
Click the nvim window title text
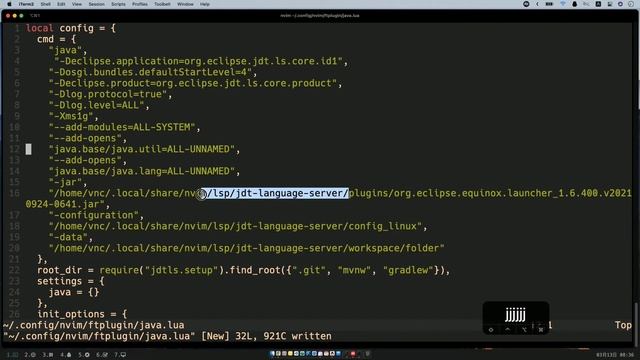coord(320,16)
